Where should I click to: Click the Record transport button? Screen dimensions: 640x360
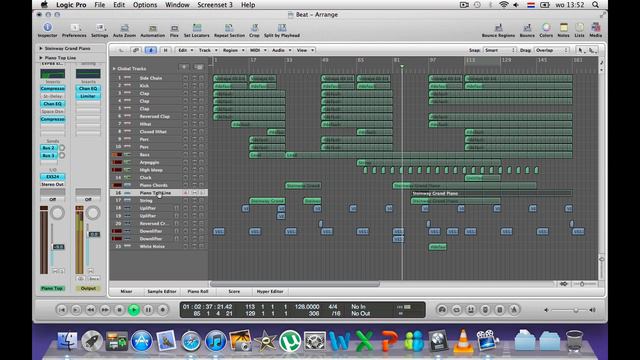tap(162, 310)
